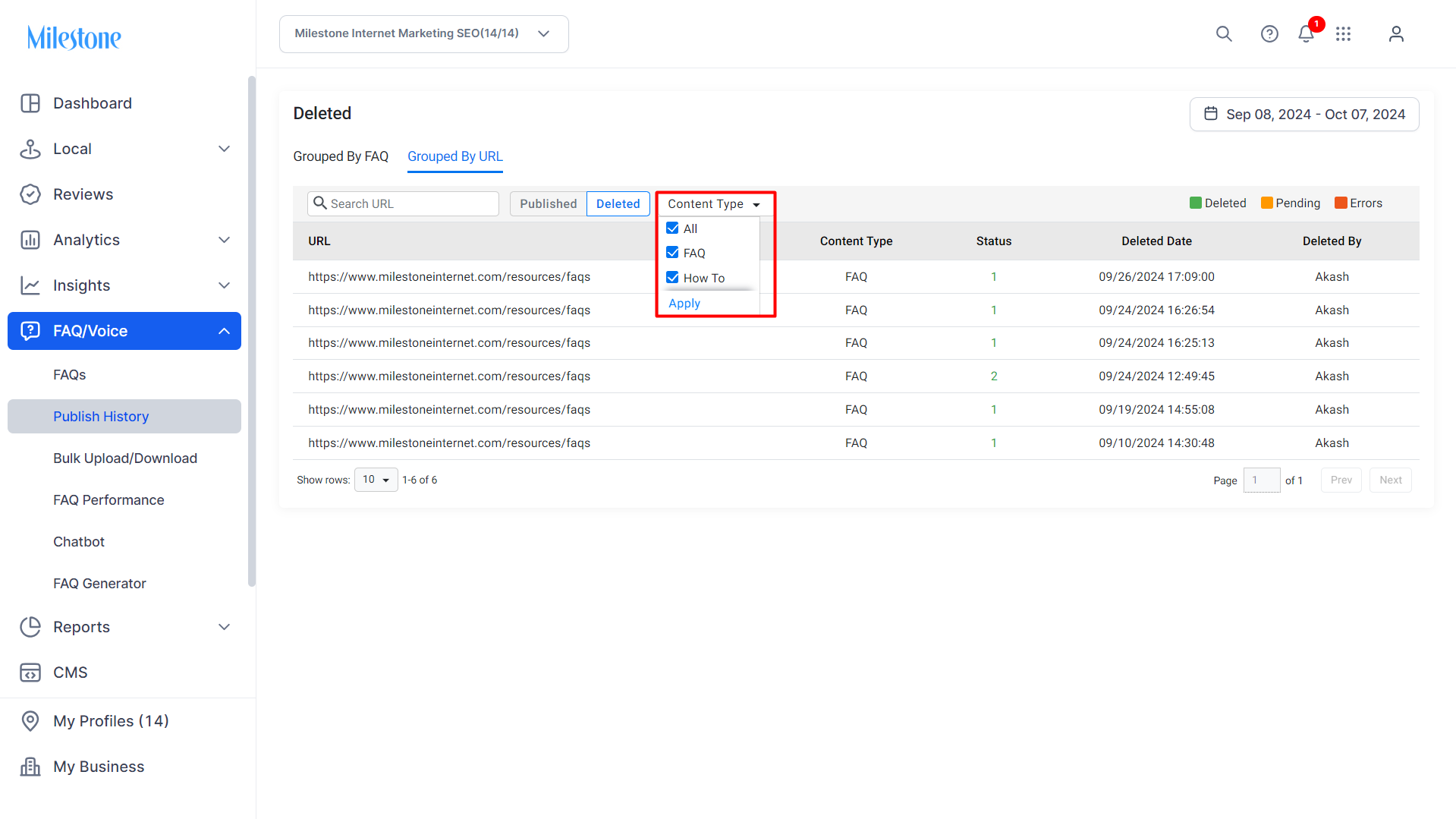Uncheck the All content type checkbox
The width and height of the screenshot is (1456, 819).
pyautogui.click(x=672, y=228)
